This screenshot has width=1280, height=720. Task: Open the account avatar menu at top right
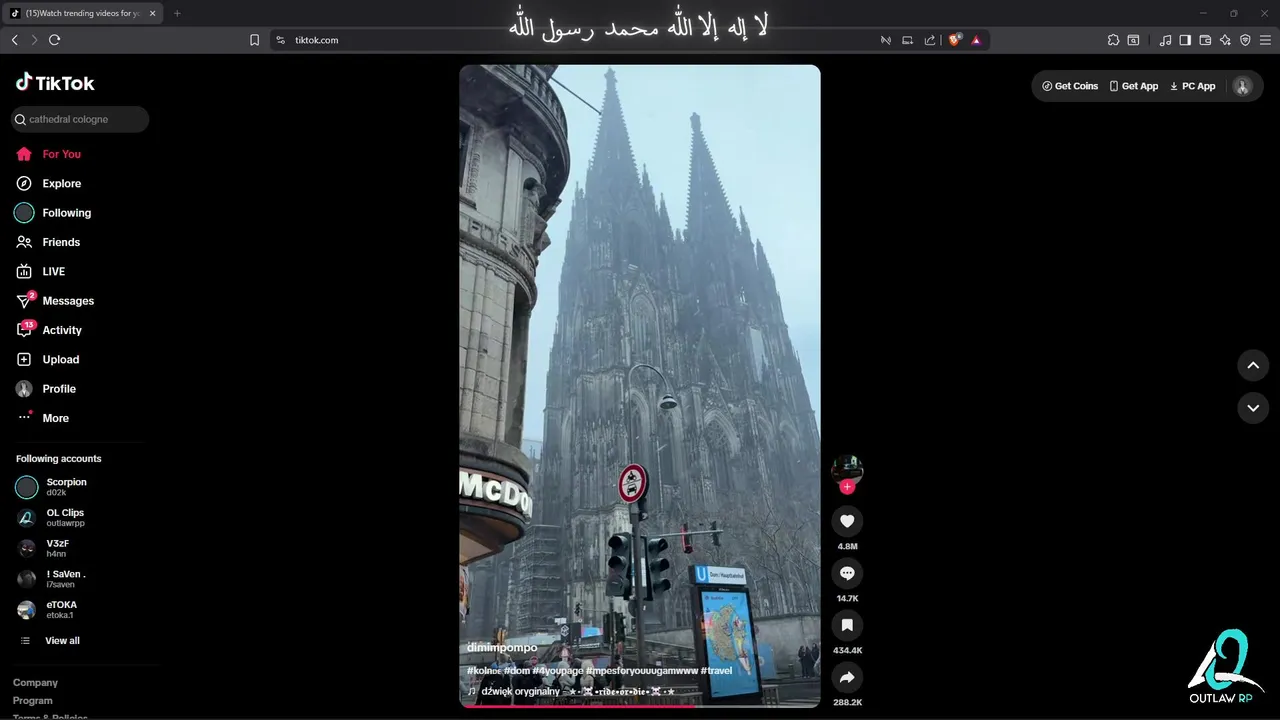[x=1242, y=86]
